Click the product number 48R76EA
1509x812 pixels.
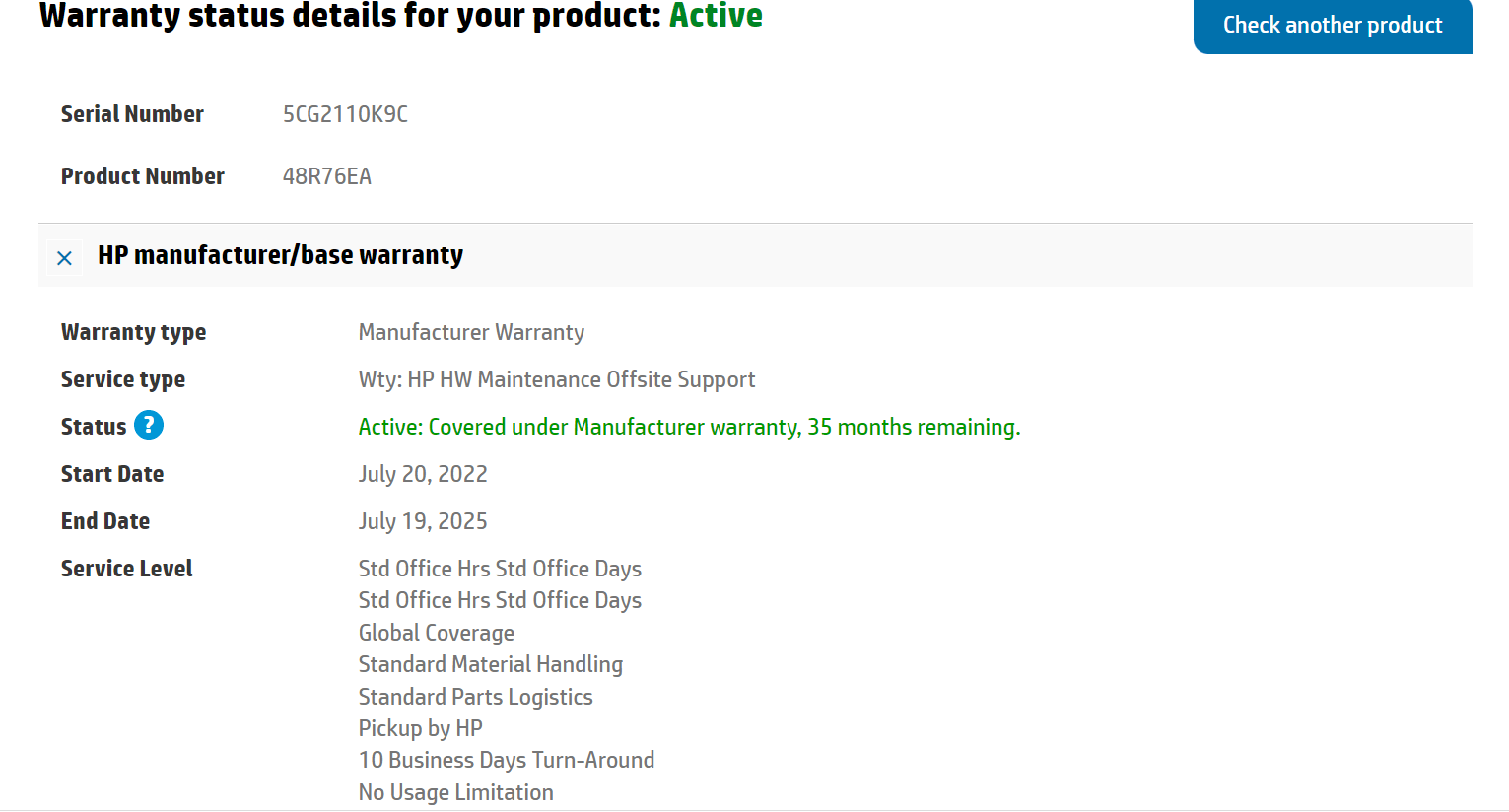click(327, 176)
